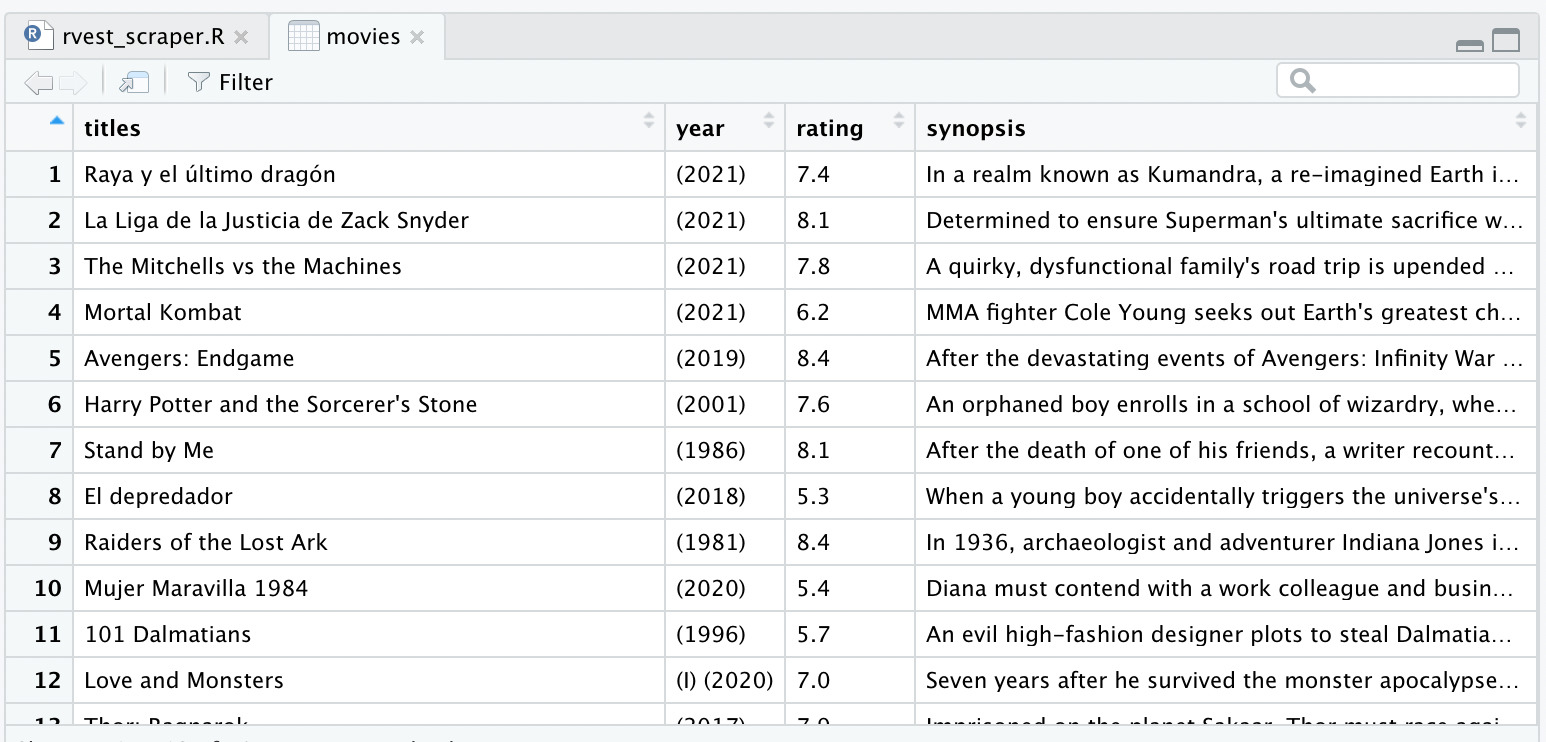Select the Avengers: Endgame title cell
The image size is (1546, 742).
point(369,358)
